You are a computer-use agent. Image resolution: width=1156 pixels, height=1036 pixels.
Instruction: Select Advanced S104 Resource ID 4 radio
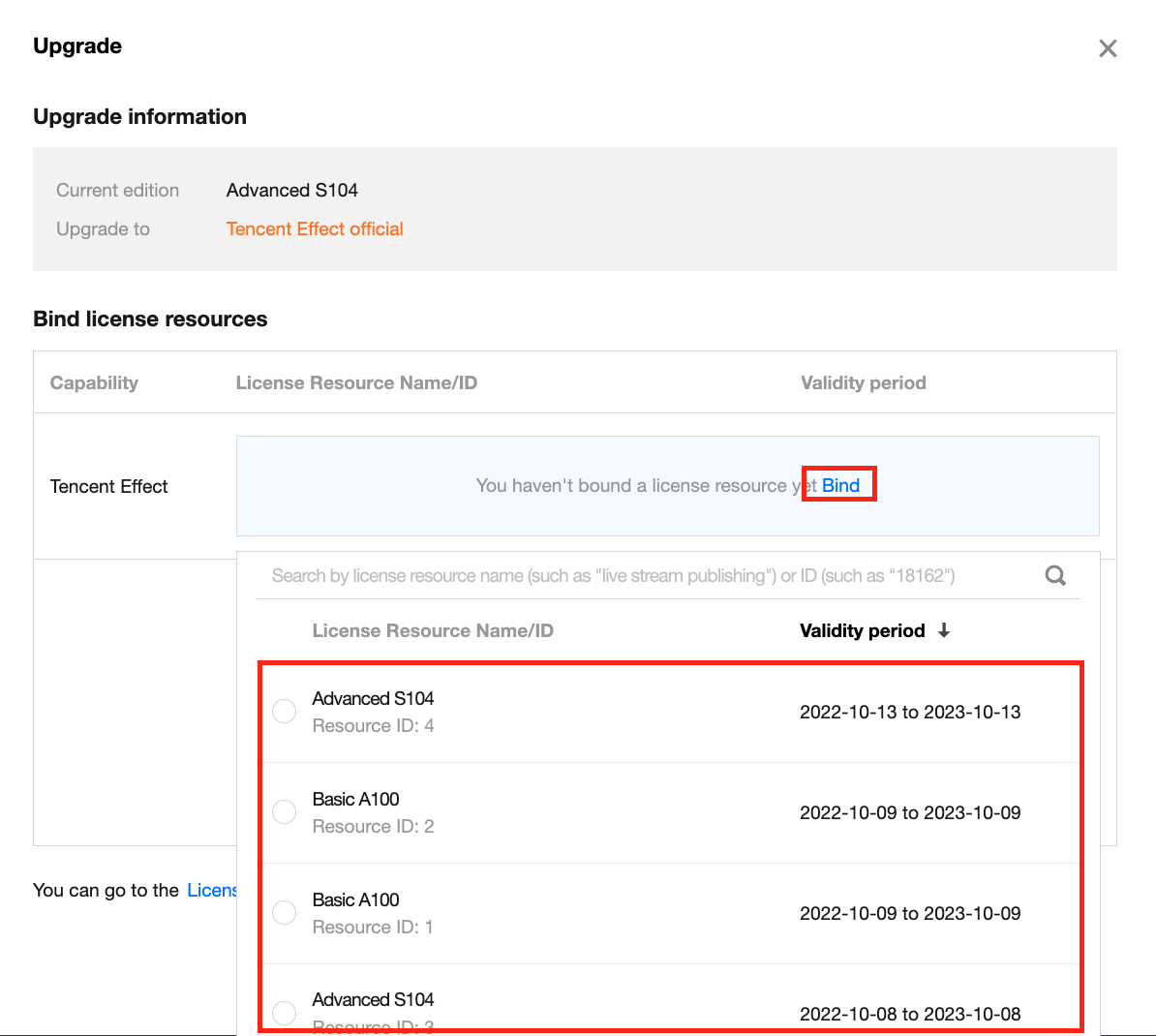[285, 712]
